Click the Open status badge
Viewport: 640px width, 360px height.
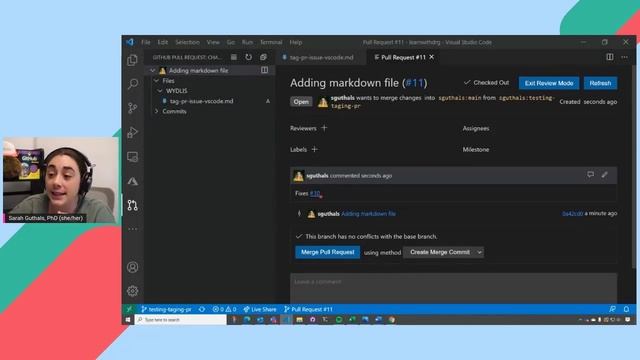(x=301, y=102)
